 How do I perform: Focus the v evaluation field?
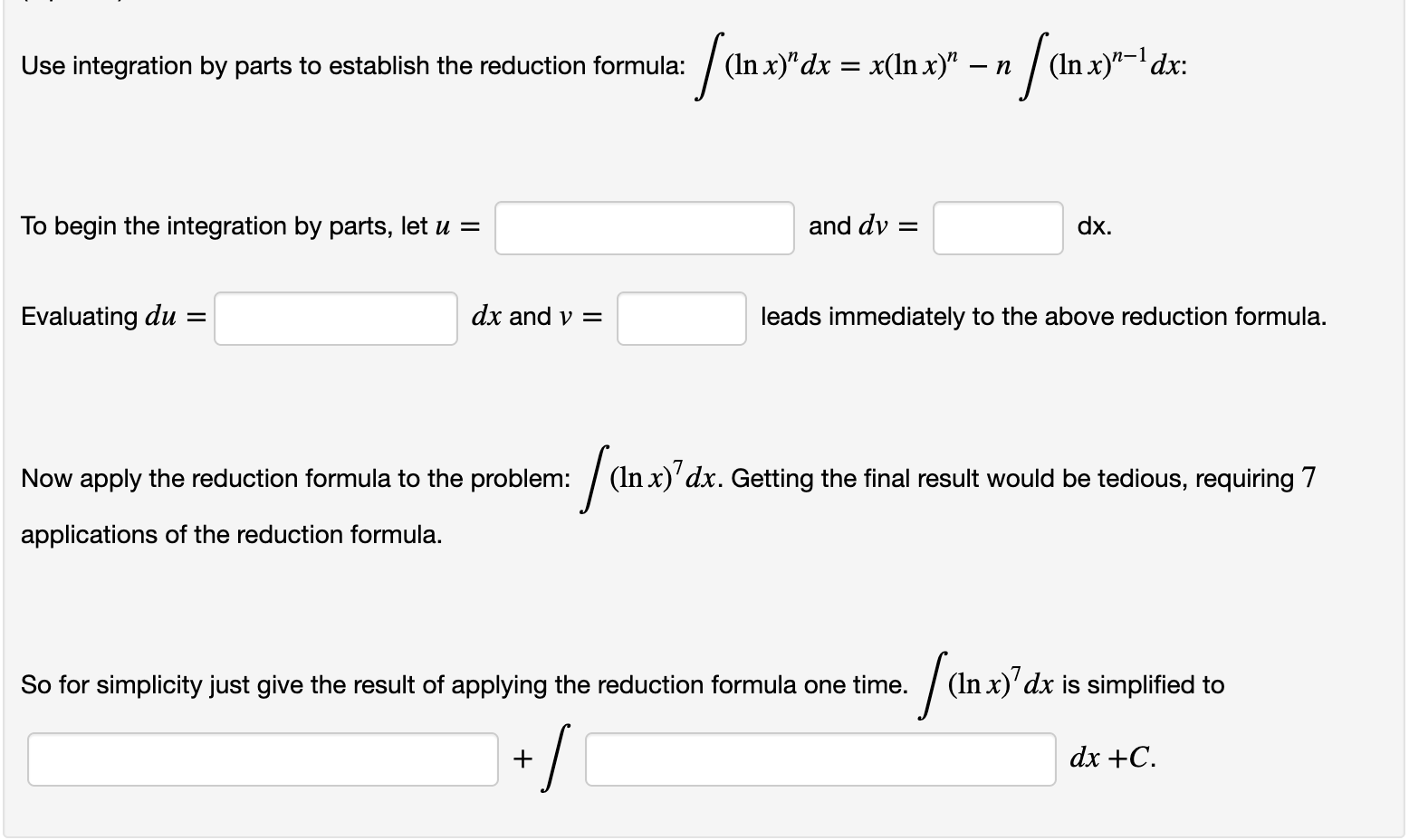pos(680,318)
